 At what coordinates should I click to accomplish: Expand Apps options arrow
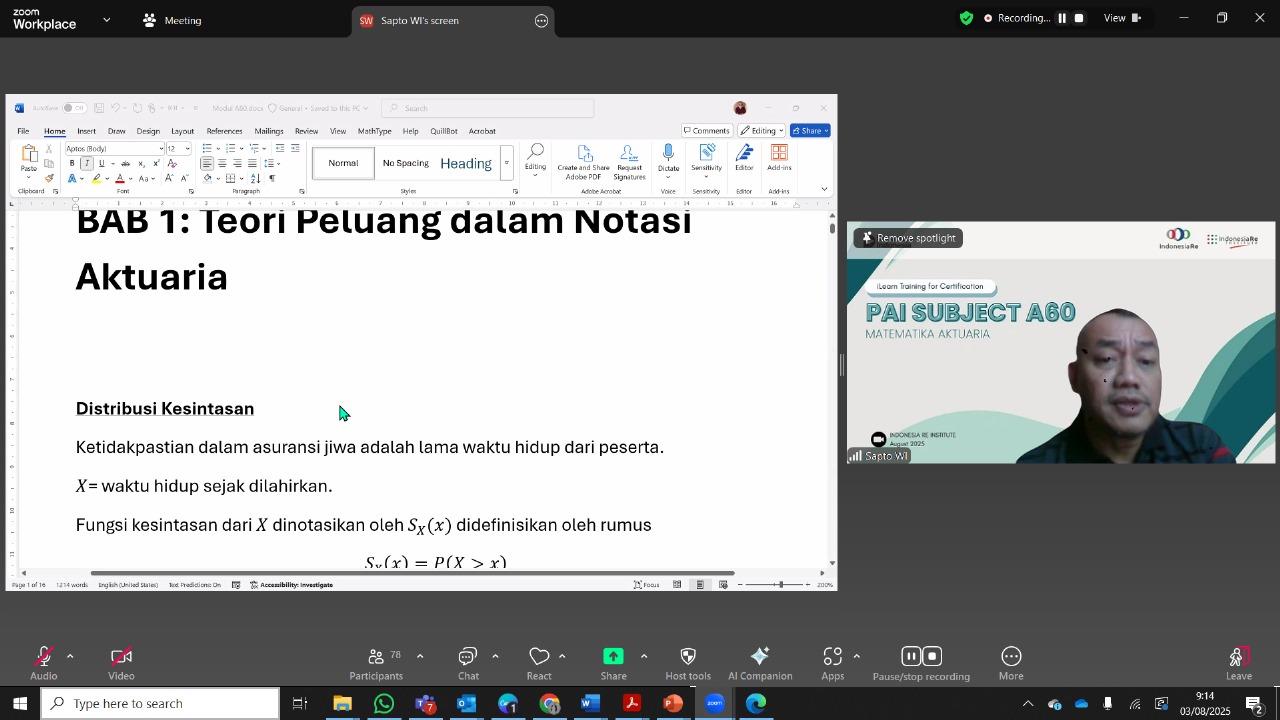click(857, 656)
